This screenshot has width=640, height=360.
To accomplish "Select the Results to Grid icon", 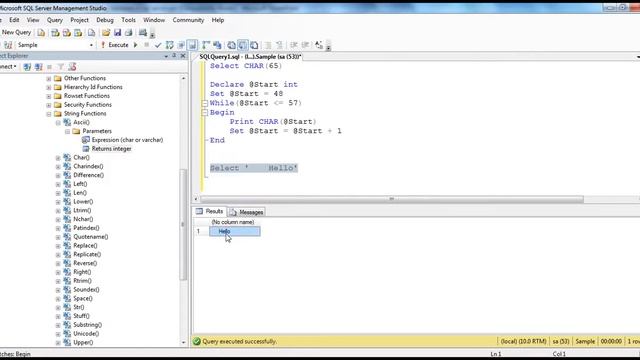I will (243, 45).
